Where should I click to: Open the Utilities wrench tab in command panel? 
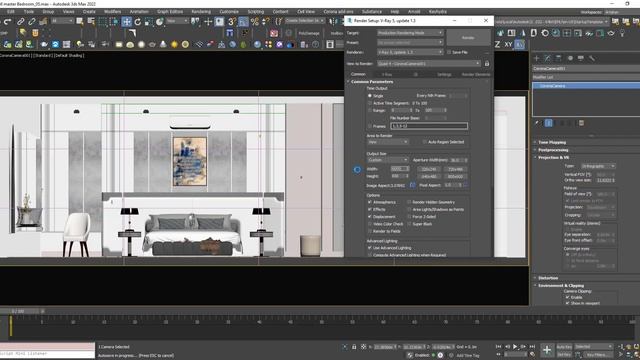tap(591, 58)
